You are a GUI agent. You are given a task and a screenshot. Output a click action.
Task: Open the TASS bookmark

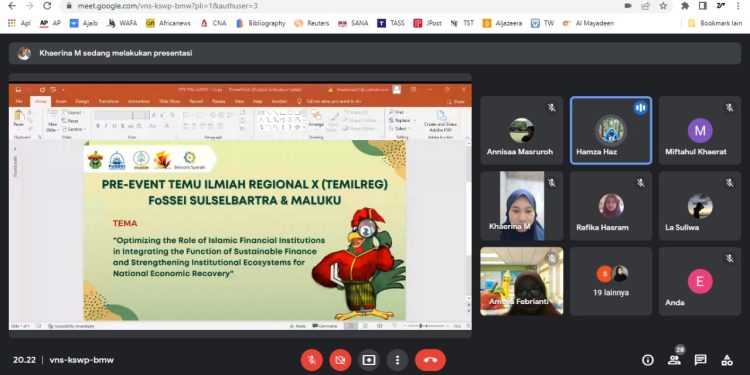click(391, 23)
